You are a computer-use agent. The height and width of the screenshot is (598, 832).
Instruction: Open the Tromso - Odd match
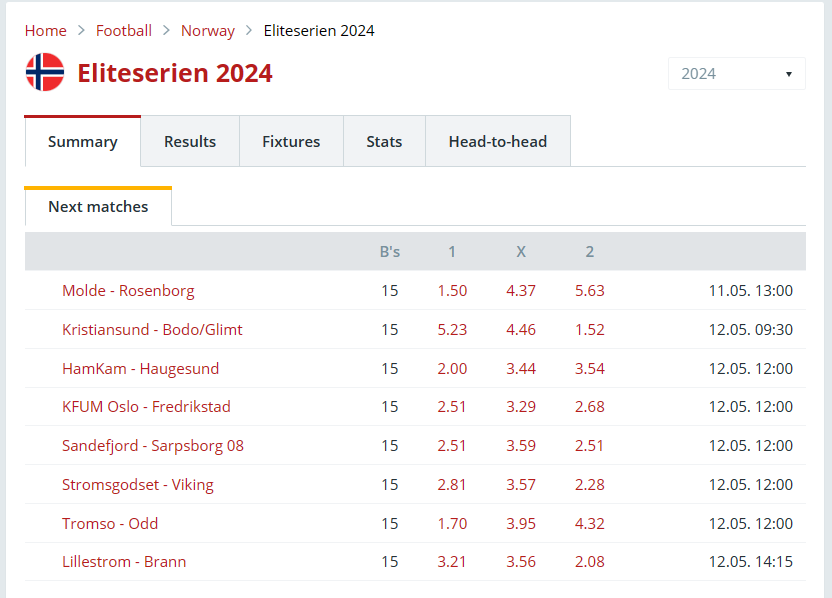(x=110, y=524)
